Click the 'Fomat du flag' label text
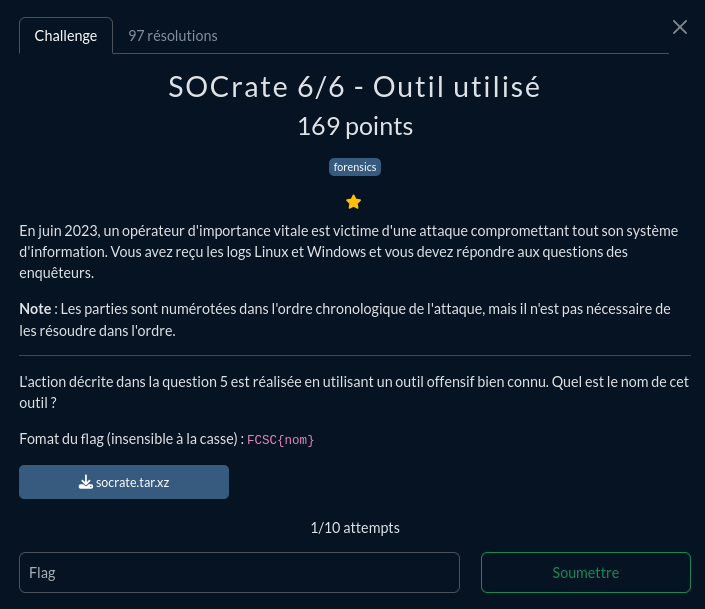The height and width of the screenshot is (609, 705). pyautogui.click(x=131, y=439)
